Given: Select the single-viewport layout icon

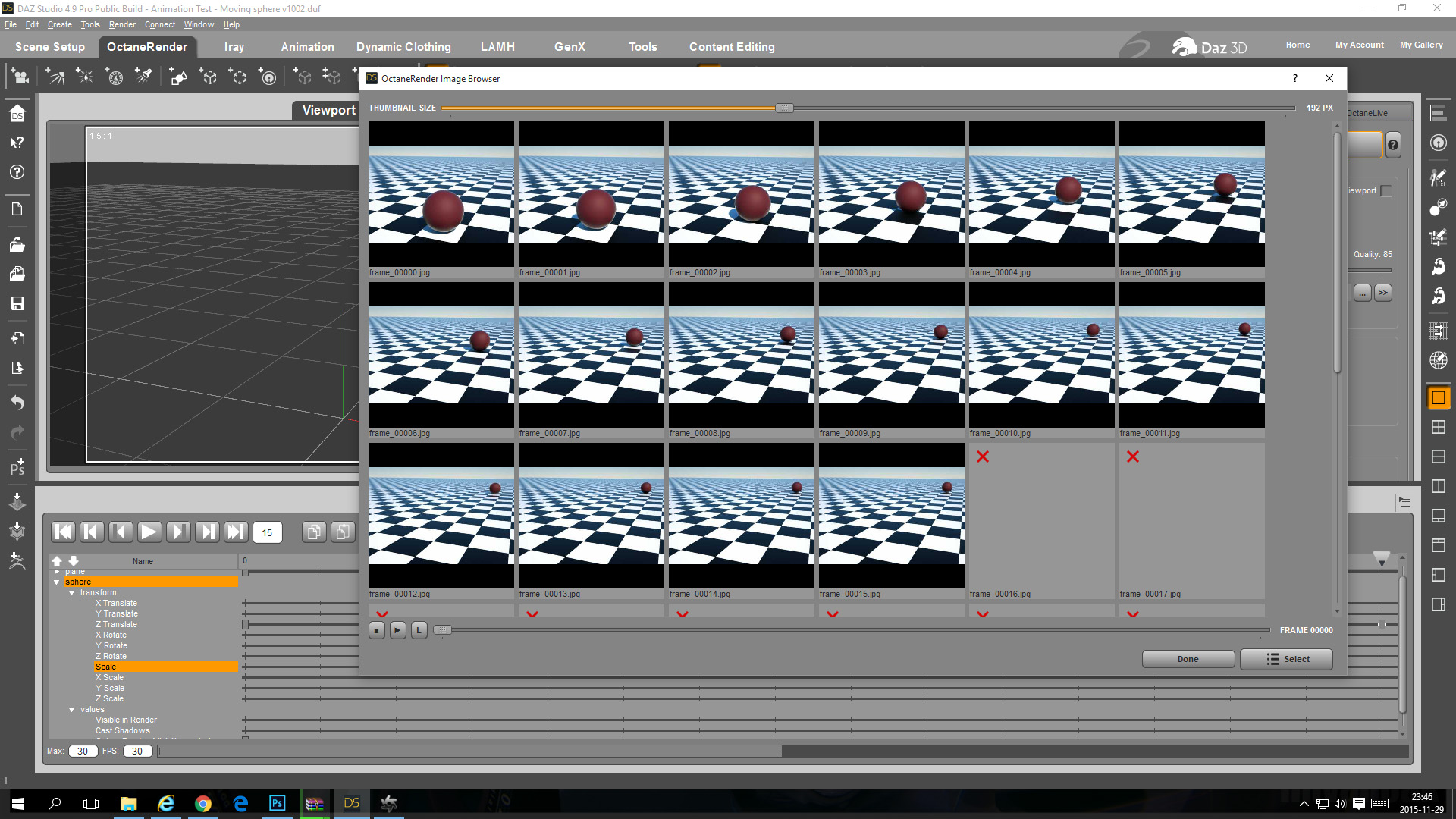Looking at the screenshot, I should tap(1438, 397).
